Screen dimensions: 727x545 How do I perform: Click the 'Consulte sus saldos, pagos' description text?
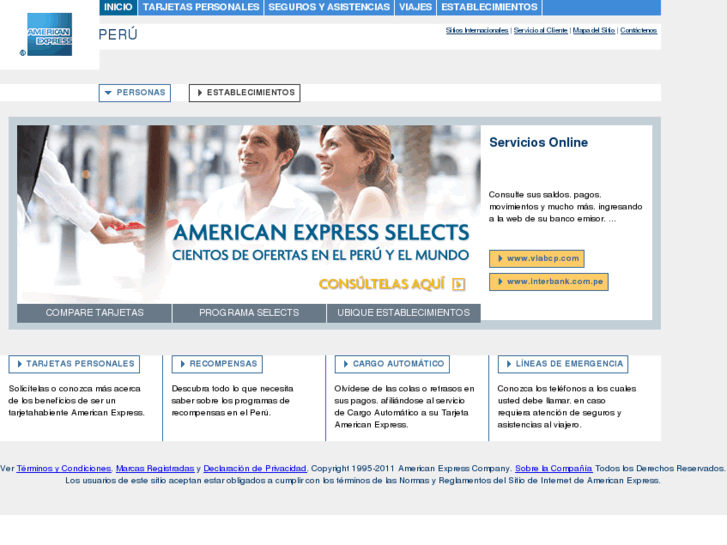[565, 207]
